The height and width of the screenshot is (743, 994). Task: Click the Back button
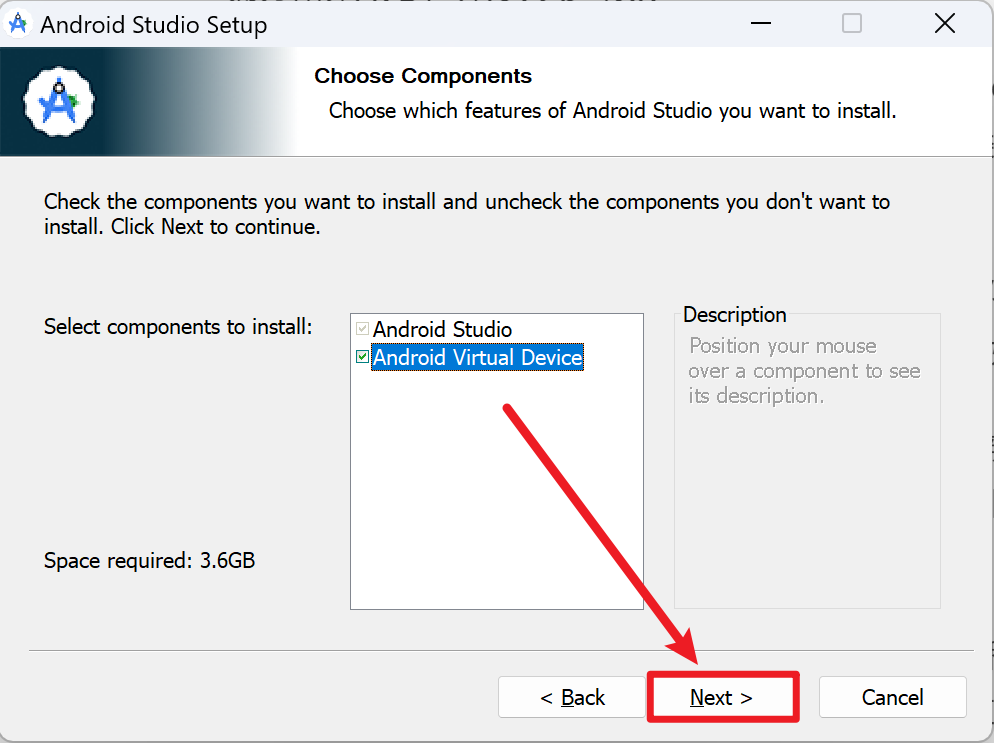pyautogui.click(x=572, y=697)
